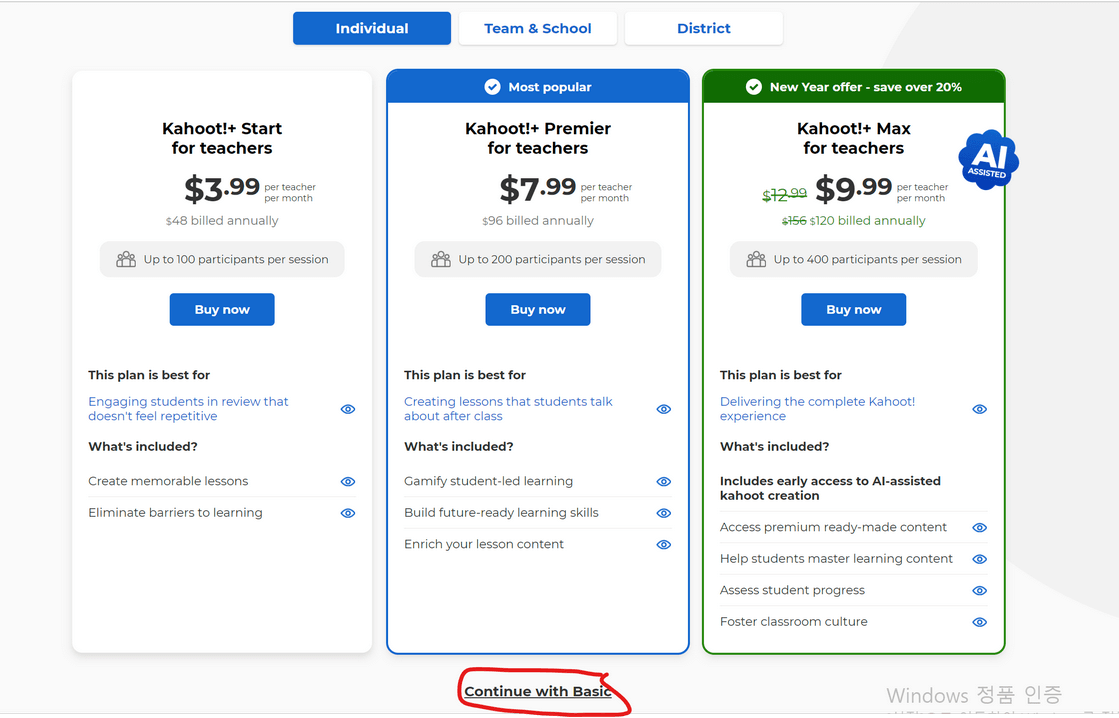Toggle eye icon for Help students master learning content
This screenshot has height=718, width=1119.
[x=980, y=559]
